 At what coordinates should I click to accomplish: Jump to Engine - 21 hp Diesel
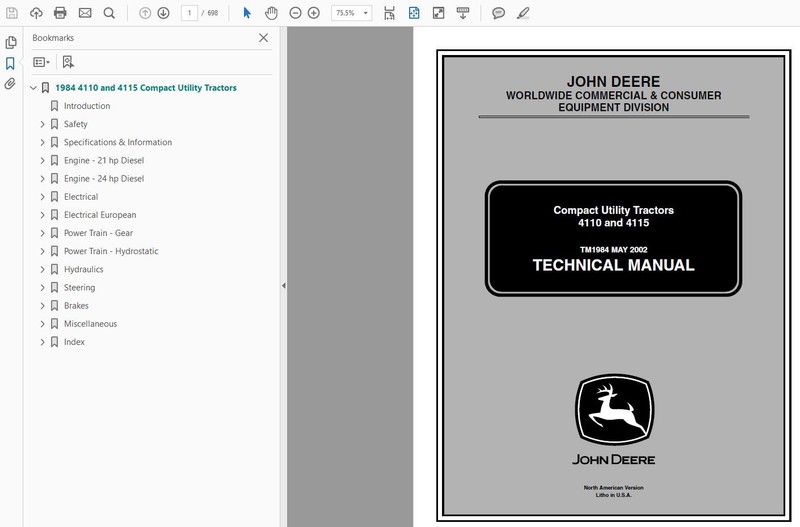pyautogui.click(x=104, y=161)
